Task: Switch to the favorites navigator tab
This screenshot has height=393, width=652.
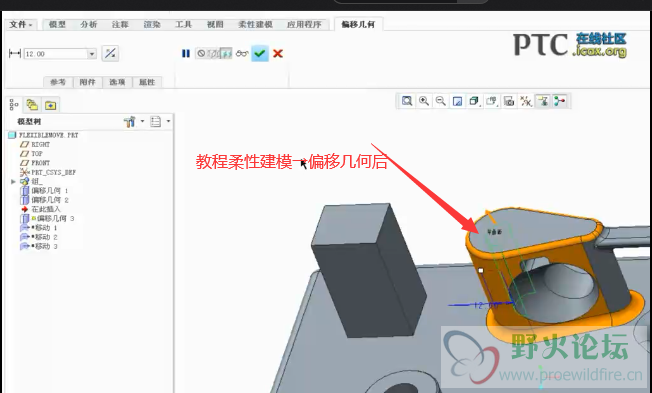Action: point(50,105)
